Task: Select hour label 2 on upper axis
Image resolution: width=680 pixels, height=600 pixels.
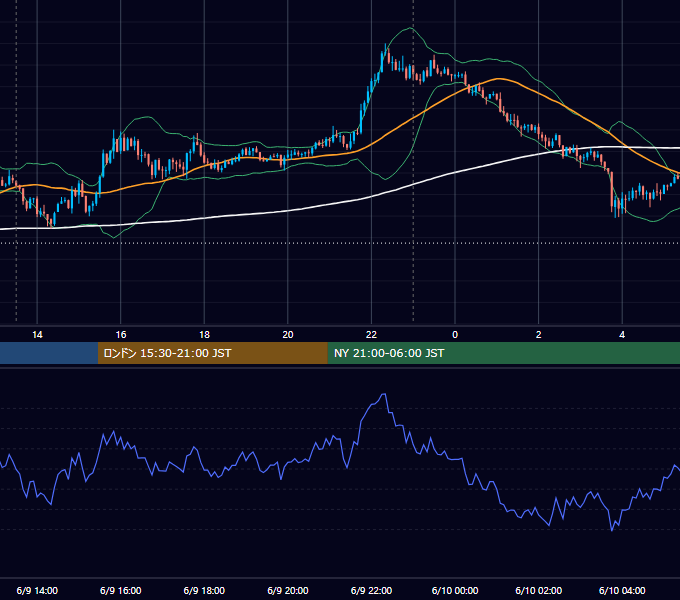Action: (539, 335)
